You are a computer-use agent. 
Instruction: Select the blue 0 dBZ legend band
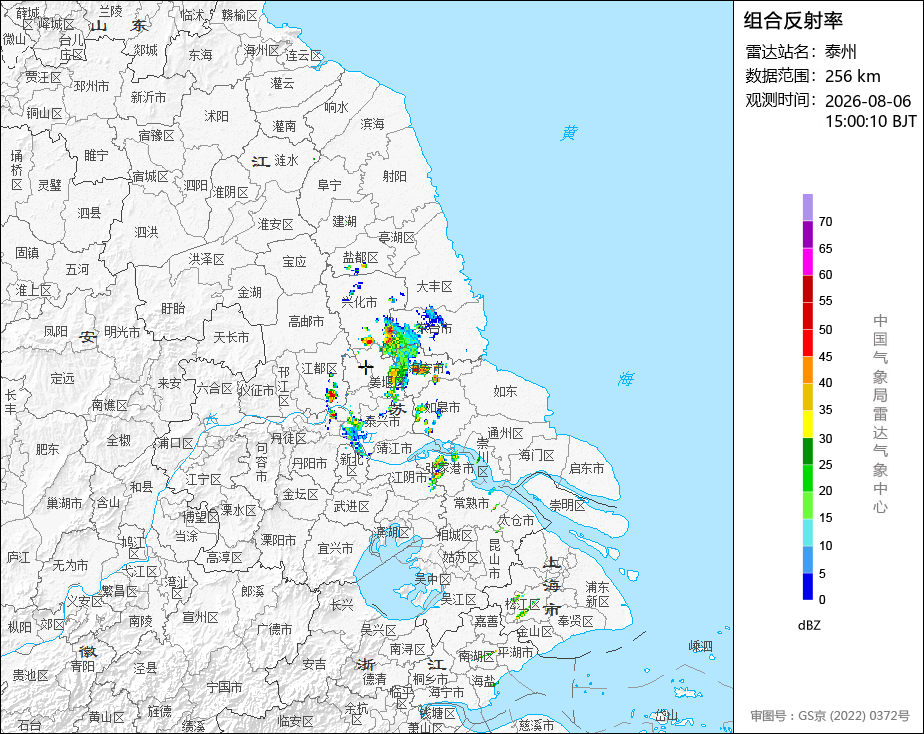[x=807, y=586]
